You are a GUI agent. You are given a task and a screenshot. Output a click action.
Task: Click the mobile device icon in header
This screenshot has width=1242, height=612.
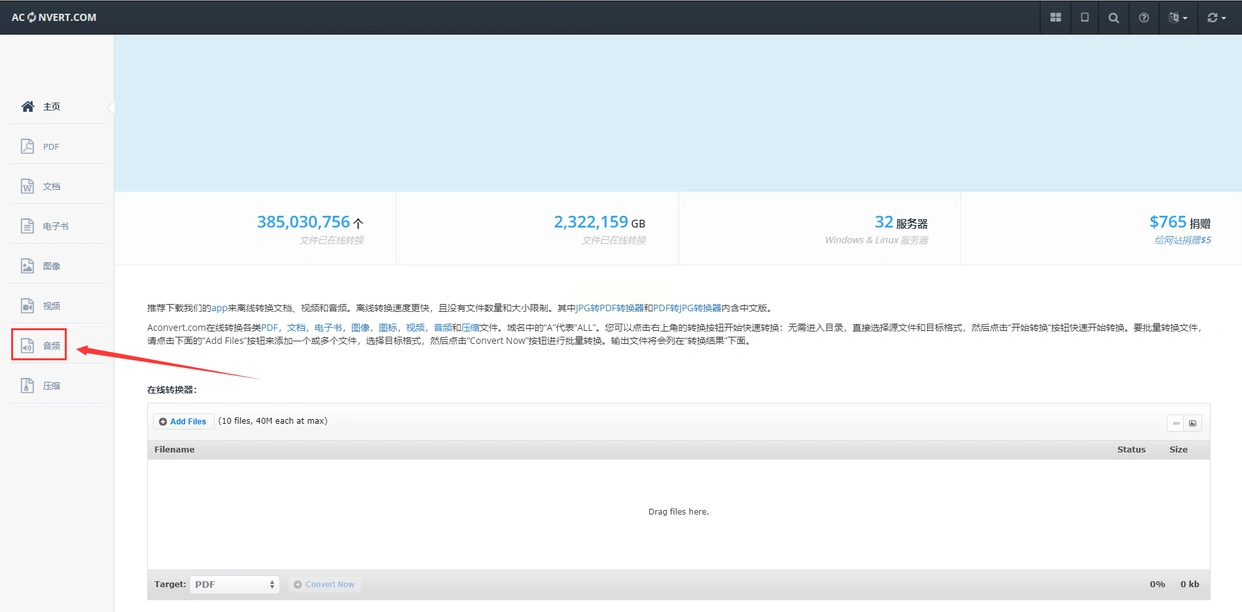(1084, 18)
